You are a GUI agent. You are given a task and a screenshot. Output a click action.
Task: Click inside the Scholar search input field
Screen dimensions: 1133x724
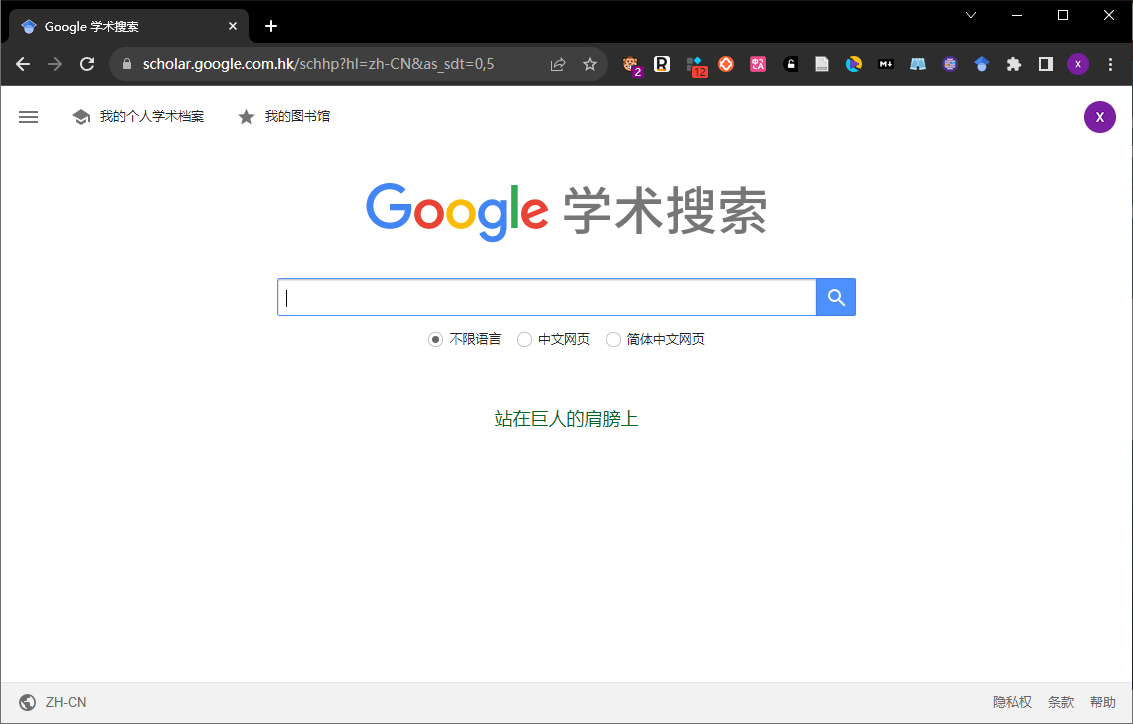pos(545,297)
